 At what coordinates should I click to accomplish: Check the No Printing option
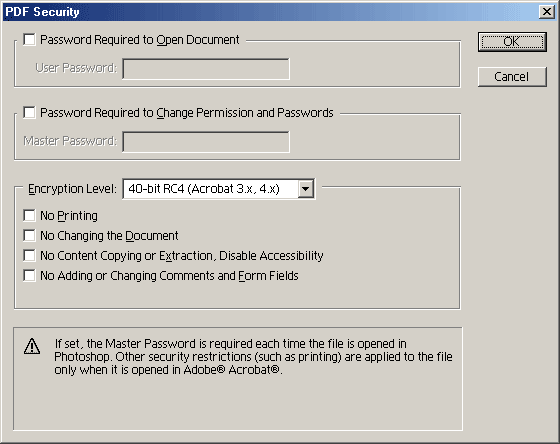point(29,215)
